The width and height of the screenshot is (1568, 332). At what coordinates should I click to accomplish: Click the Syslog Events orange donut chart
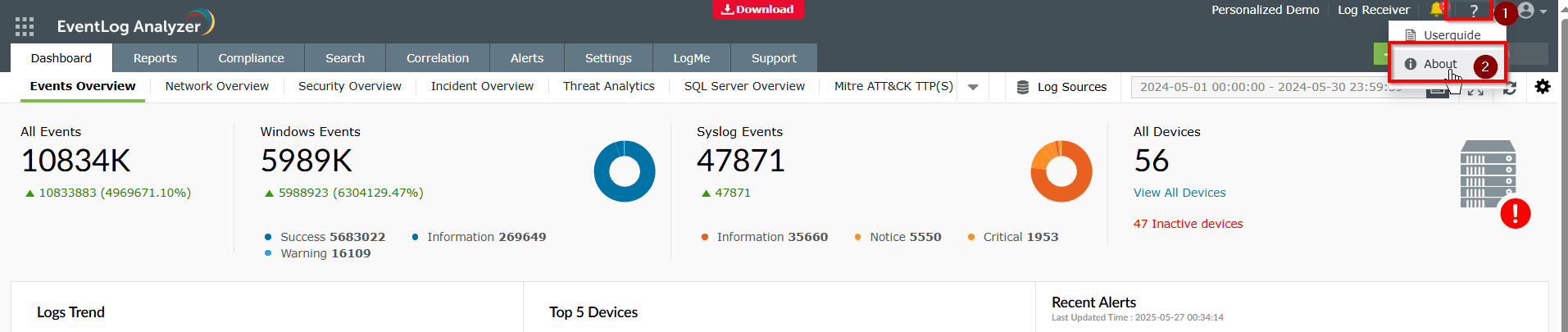pyautogui.click(x=1061, y=171)
